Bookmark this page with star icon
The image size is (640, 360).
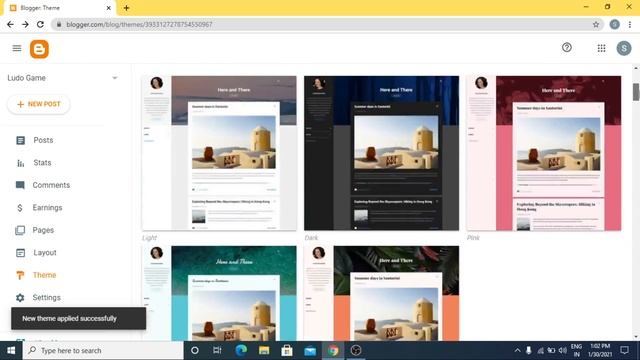(x=596, y=24)
